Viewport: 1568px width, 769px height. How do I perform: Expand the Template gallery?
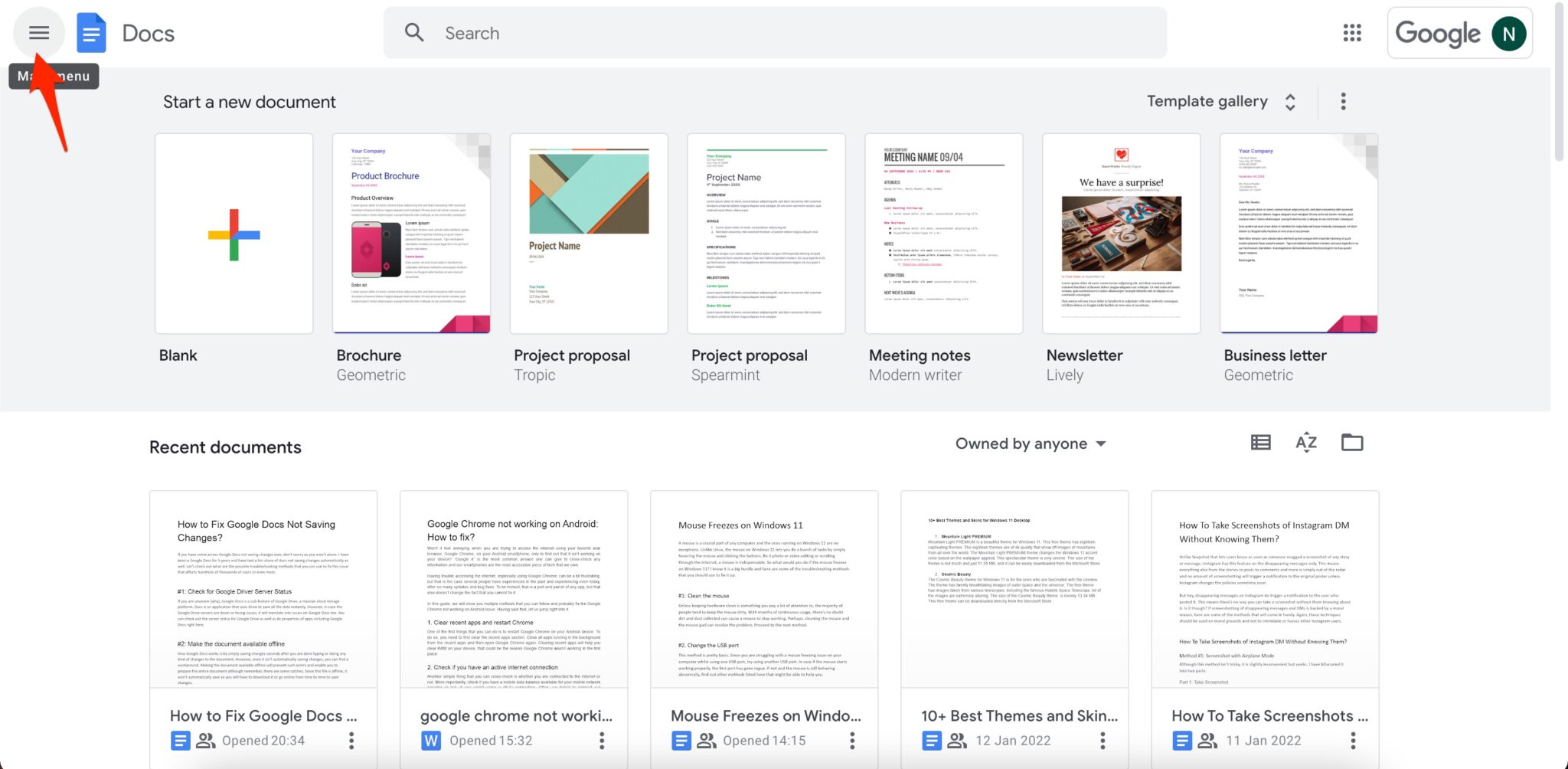[1290, 101]
